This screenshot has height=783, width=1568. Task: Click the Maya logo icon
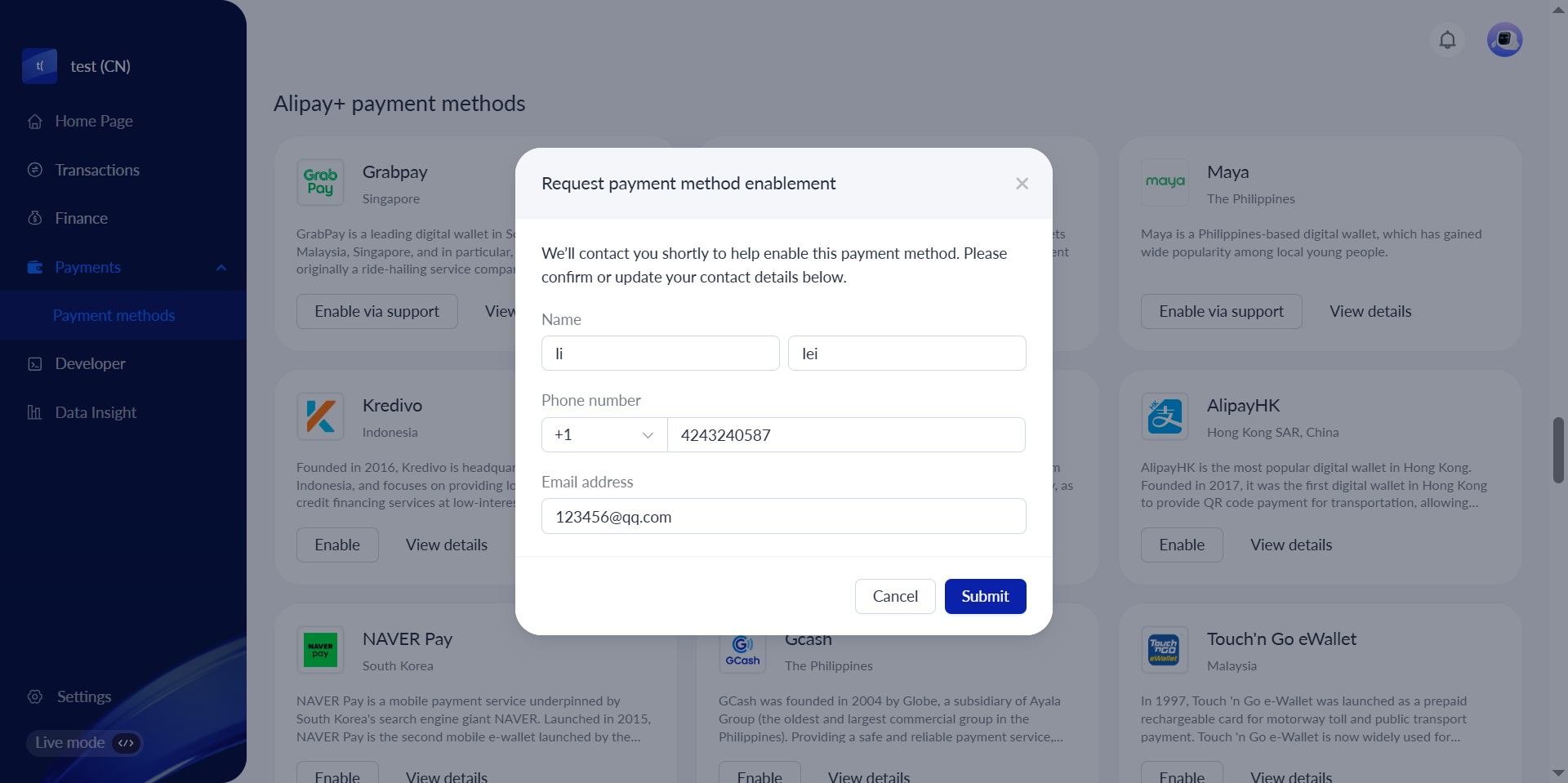[1165, 182]
